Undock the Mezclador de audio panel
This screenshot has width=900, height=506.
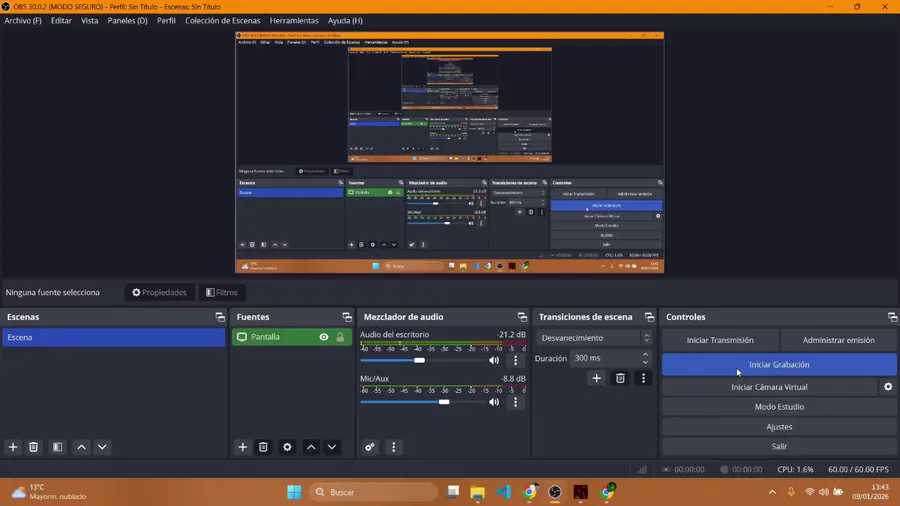tap(522, 317)
